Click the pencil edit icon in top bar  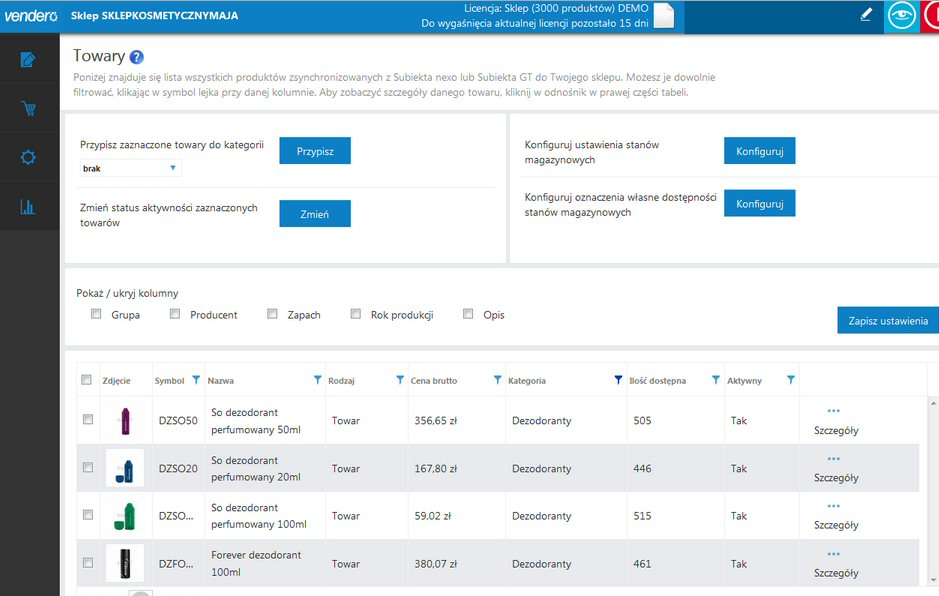point(866,16)
